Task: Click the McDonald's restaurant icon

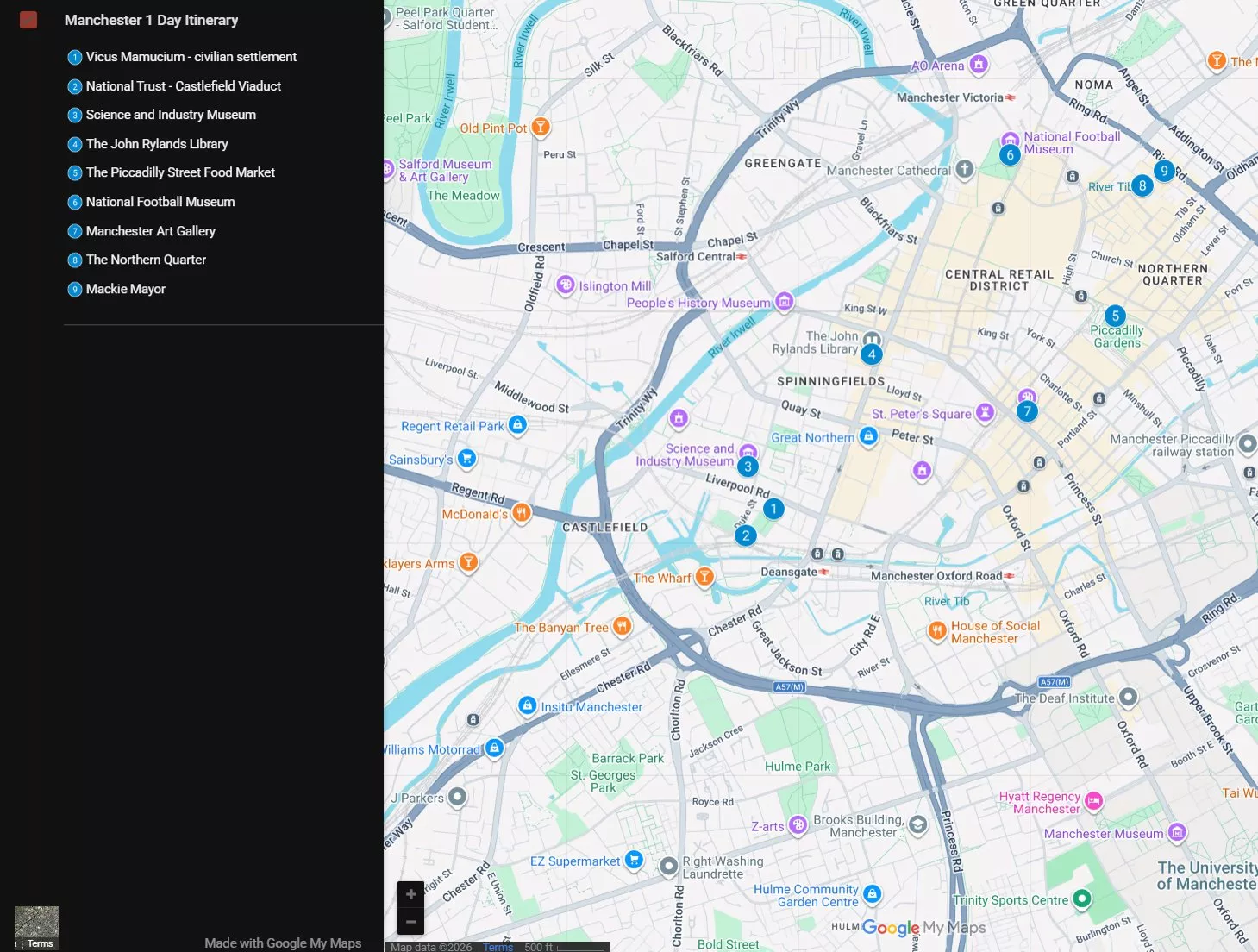Action: [x=521, y=513]
